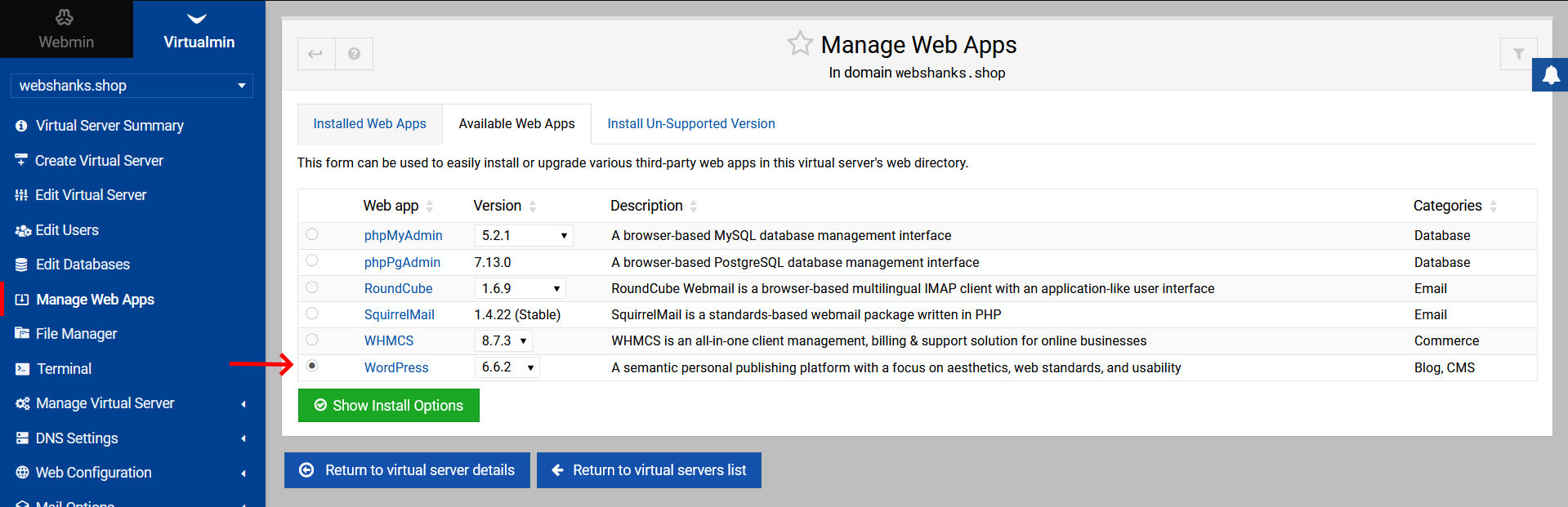Screen dimensions: 1568x507
Task: Switch to the Virtualmin tab
Action: click(199, 29)
